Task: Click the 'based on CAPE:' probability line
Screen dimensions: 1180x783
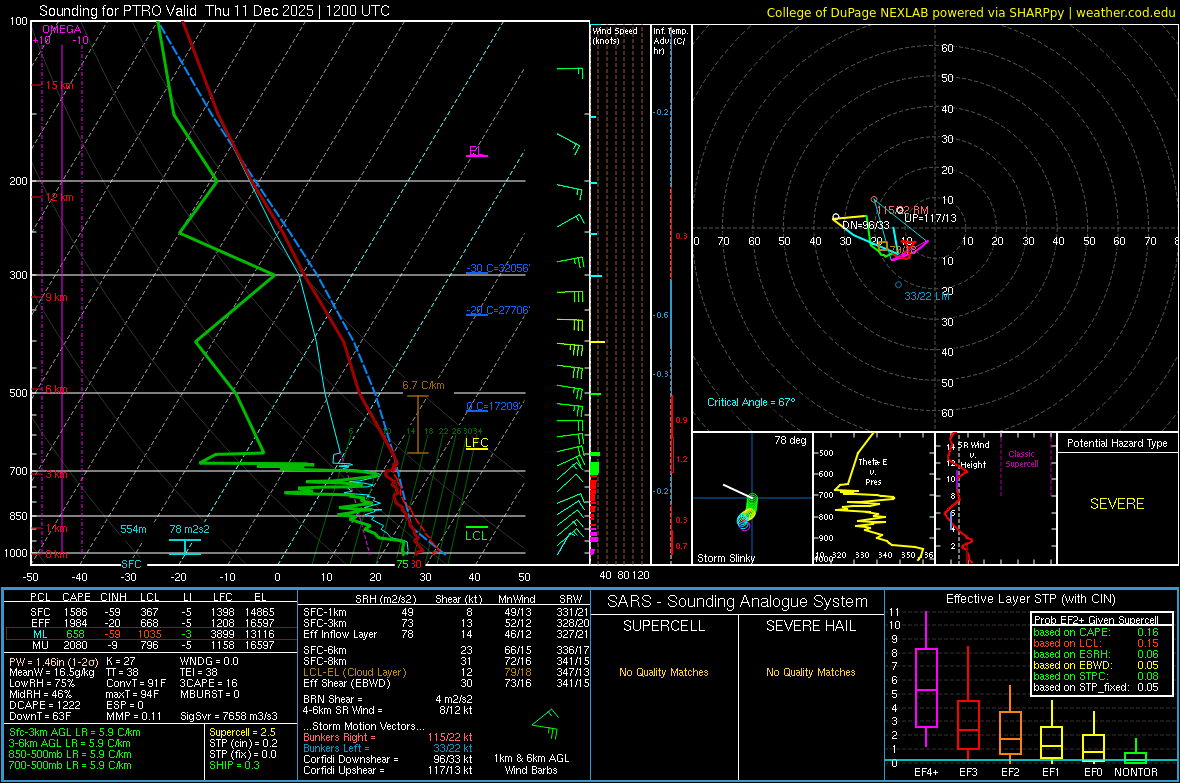Action: pyautogui.click(x=1096, y=632)
